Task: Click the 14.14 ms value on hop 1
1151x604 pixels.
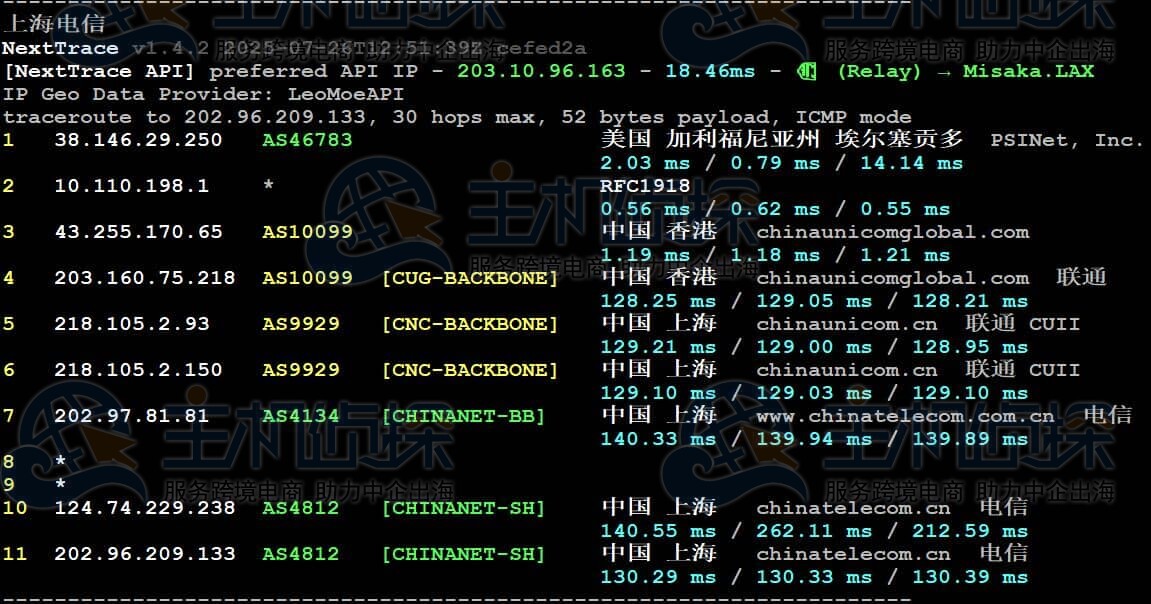Action: pyautogui.click(x=911, y=163)
